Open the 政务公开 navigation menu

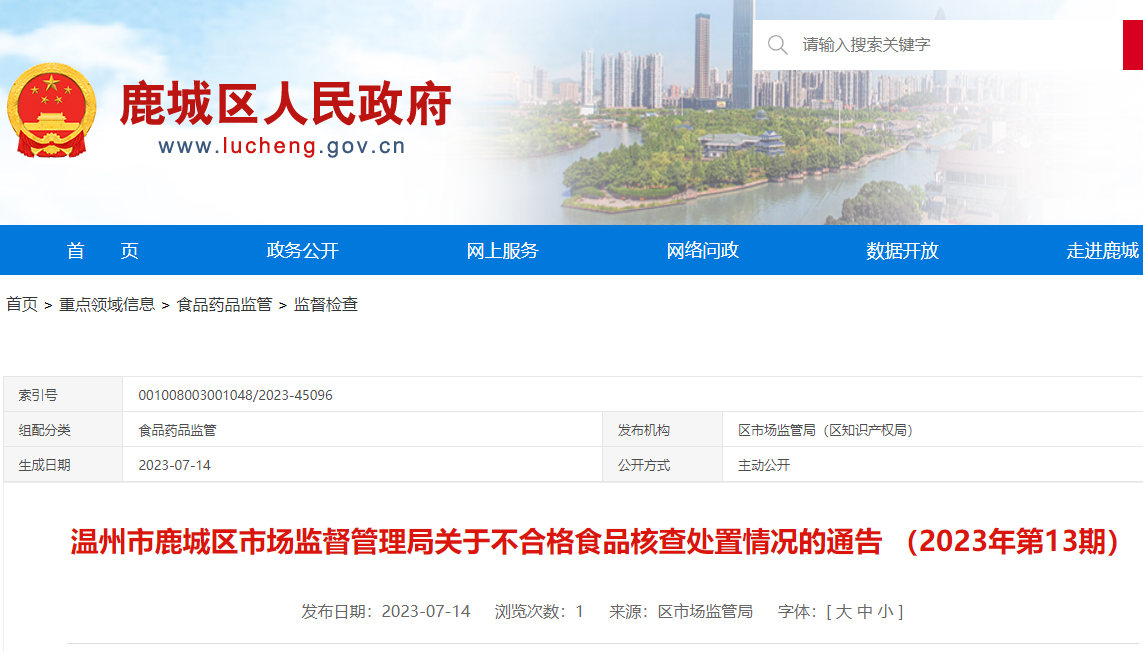point(302,251)
